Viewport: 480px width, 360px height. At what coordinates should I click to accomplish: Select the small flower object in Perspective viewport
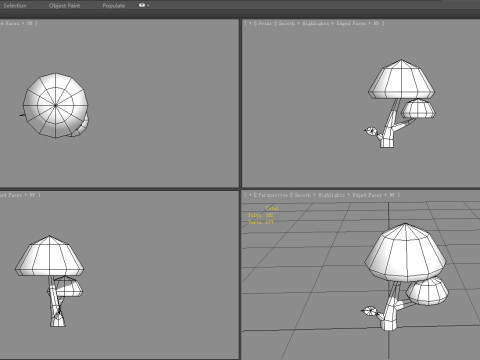click(369, 311)
